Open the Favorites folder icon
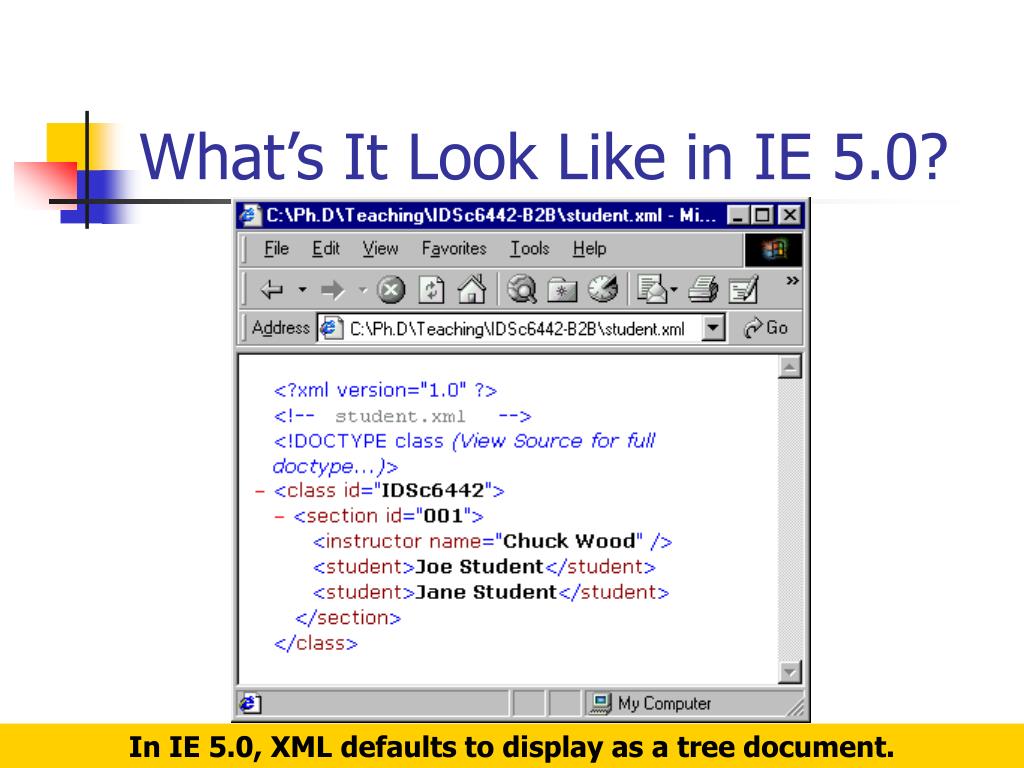Image resolution: width=1024 pixels, height=768 pixels. (x=562, y=290)
